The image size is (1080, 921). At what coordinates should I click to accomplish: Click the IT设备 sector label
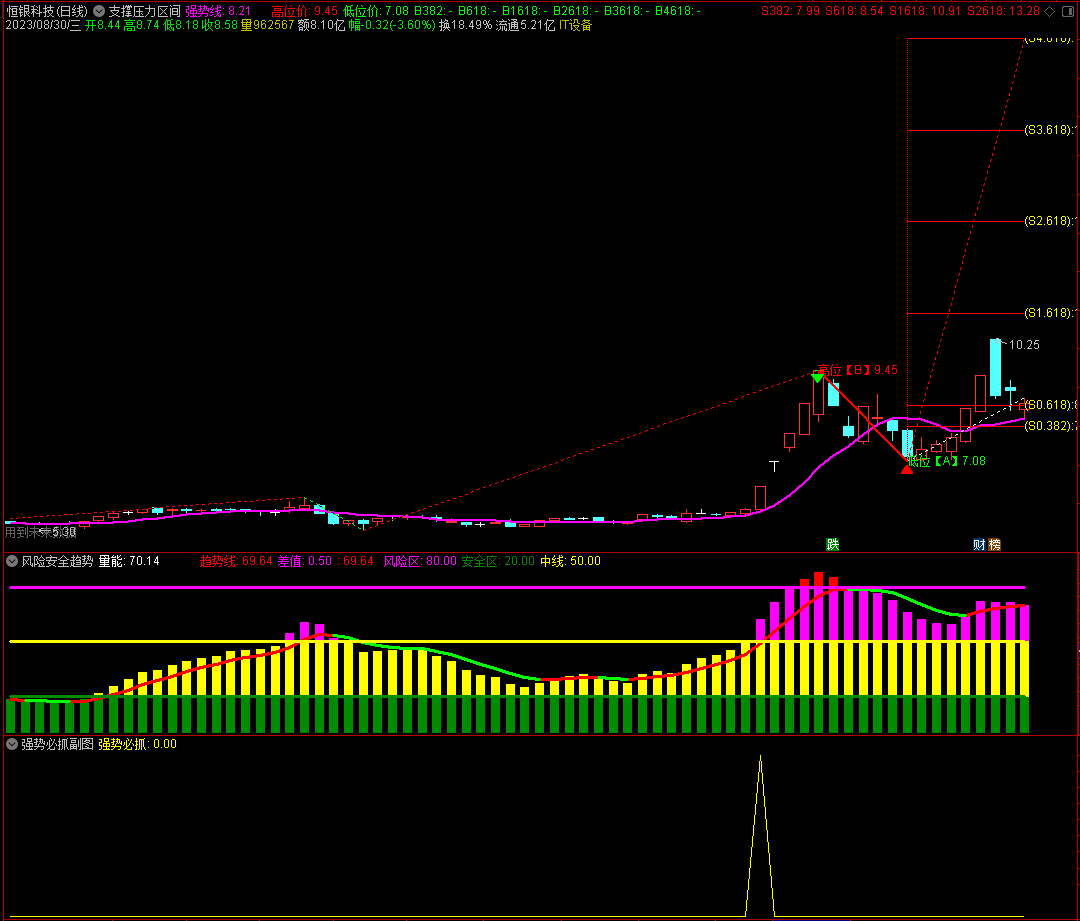575,25
